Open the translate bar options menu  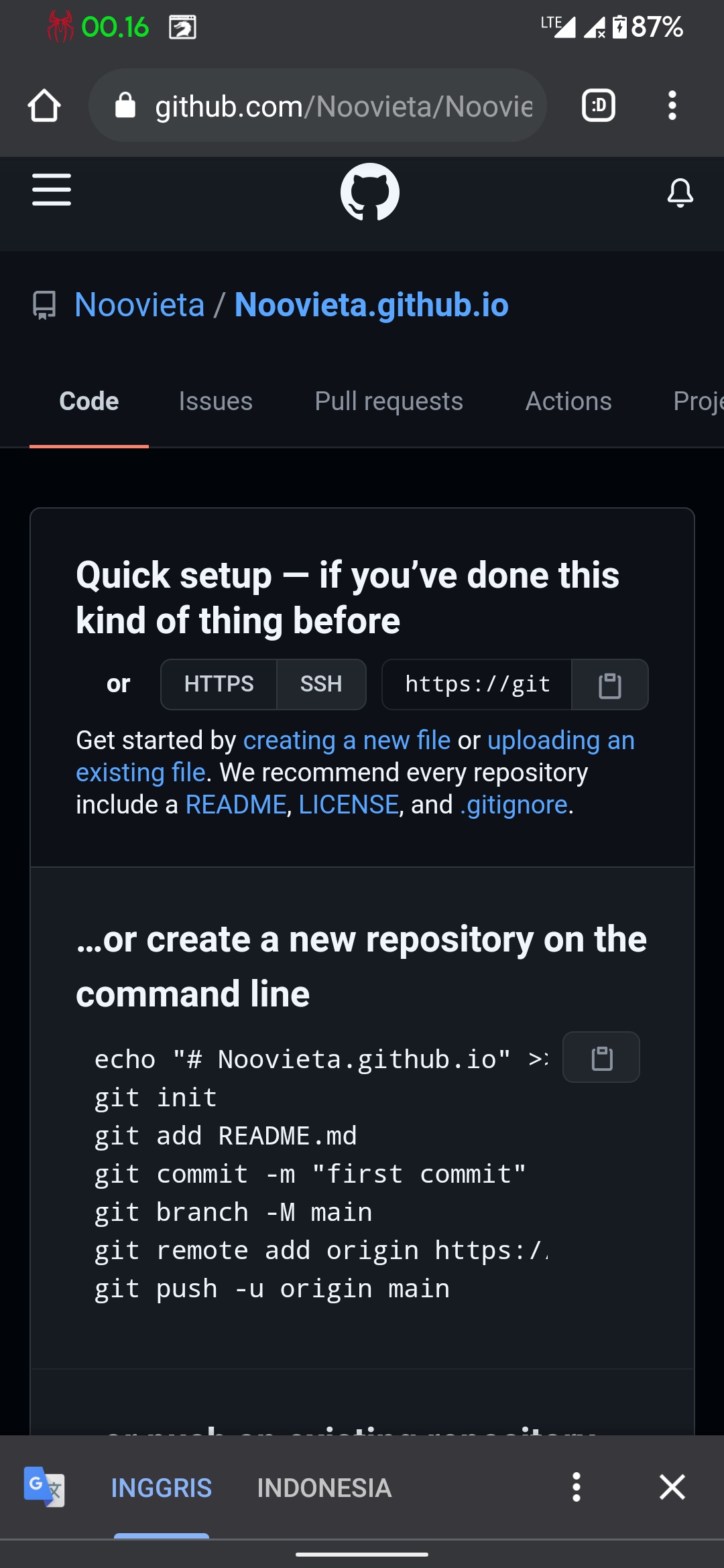(576, 1487)
